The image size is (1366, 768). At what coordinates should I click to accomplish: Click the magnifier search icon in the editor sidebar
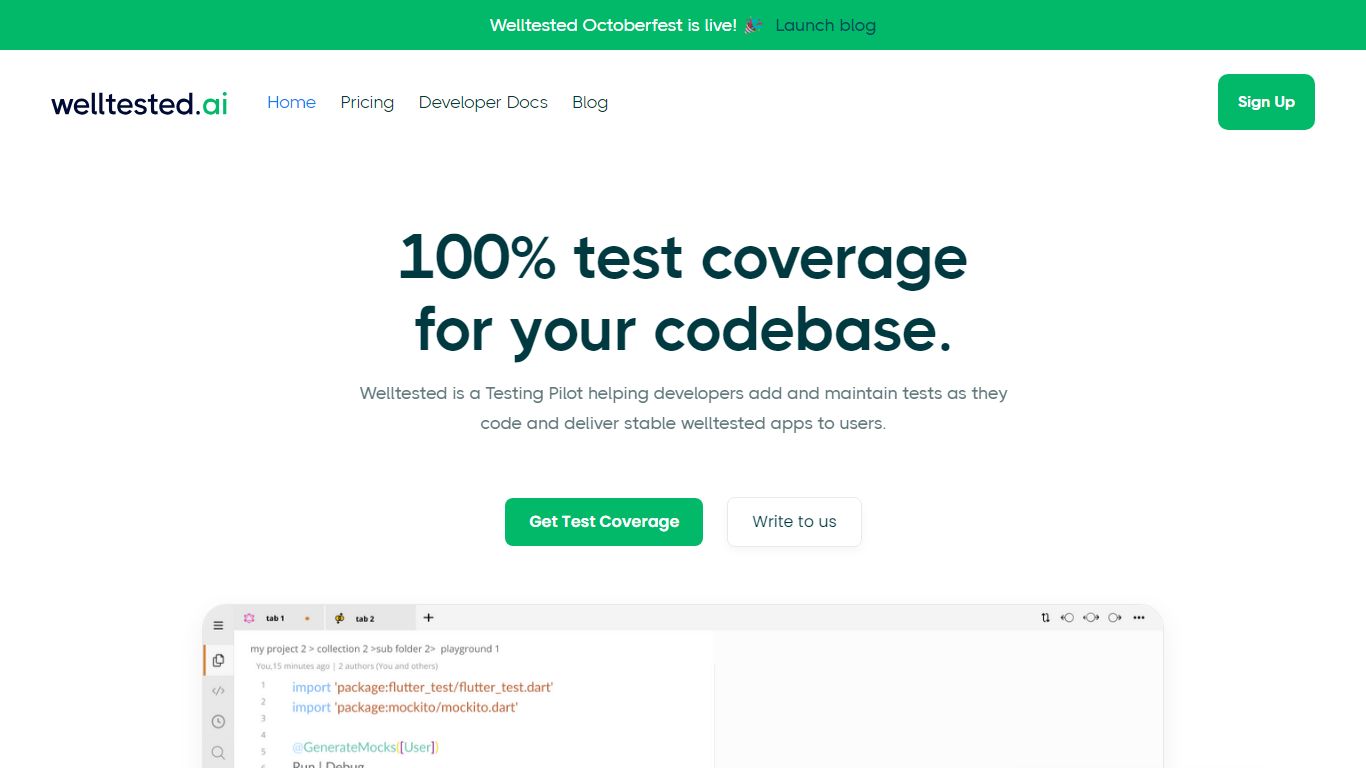218,752
